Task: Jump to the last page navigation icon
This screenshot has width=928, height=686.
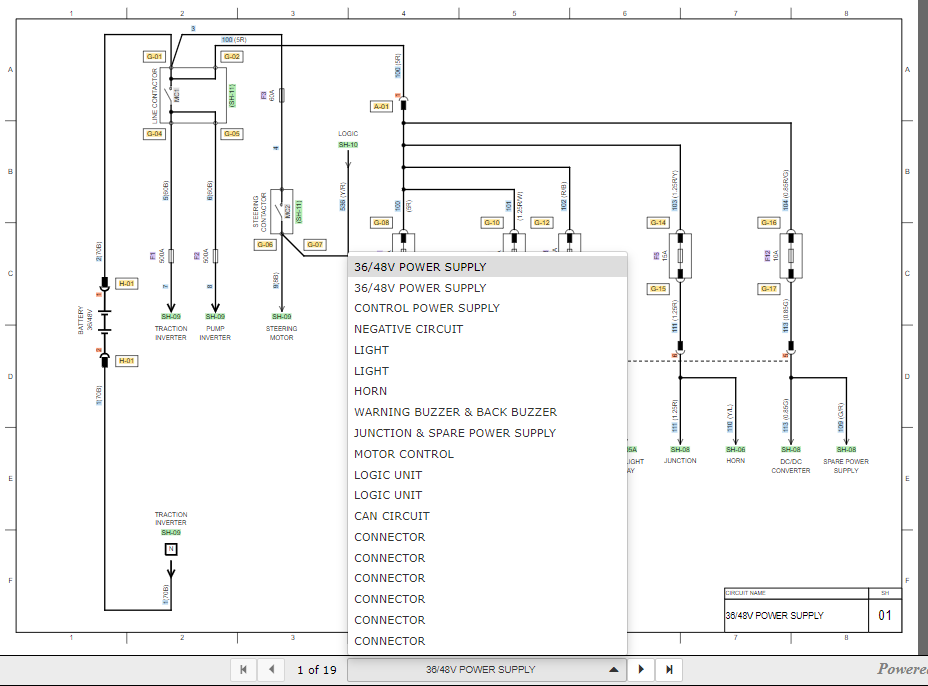Action: pyautogui.click(x=668, y=669)
